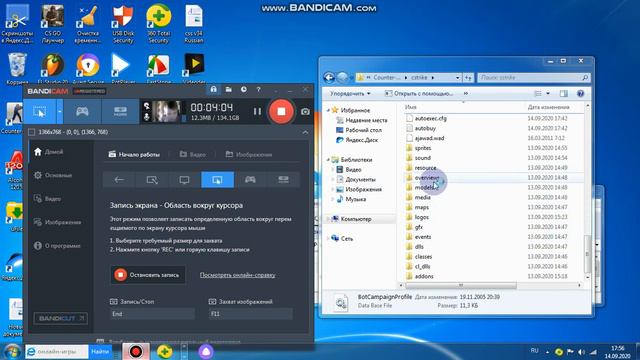Screen dimensions: 640x360
Task: Click Открыть с помощью button in Explorer
Action: click(x=419, y=93)
